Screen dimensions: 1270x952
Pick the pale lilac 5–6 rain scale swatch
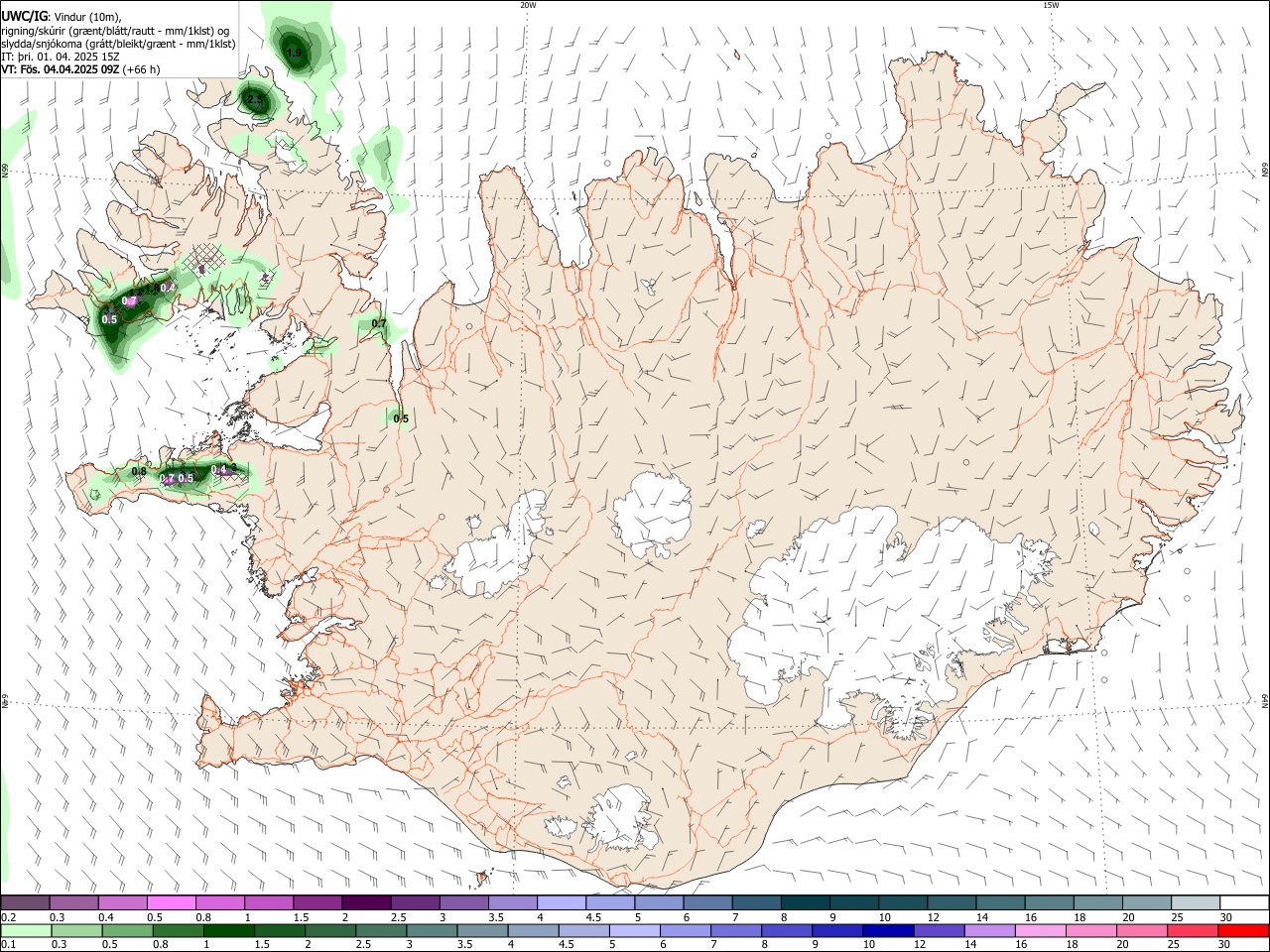[x=635, y=931]
